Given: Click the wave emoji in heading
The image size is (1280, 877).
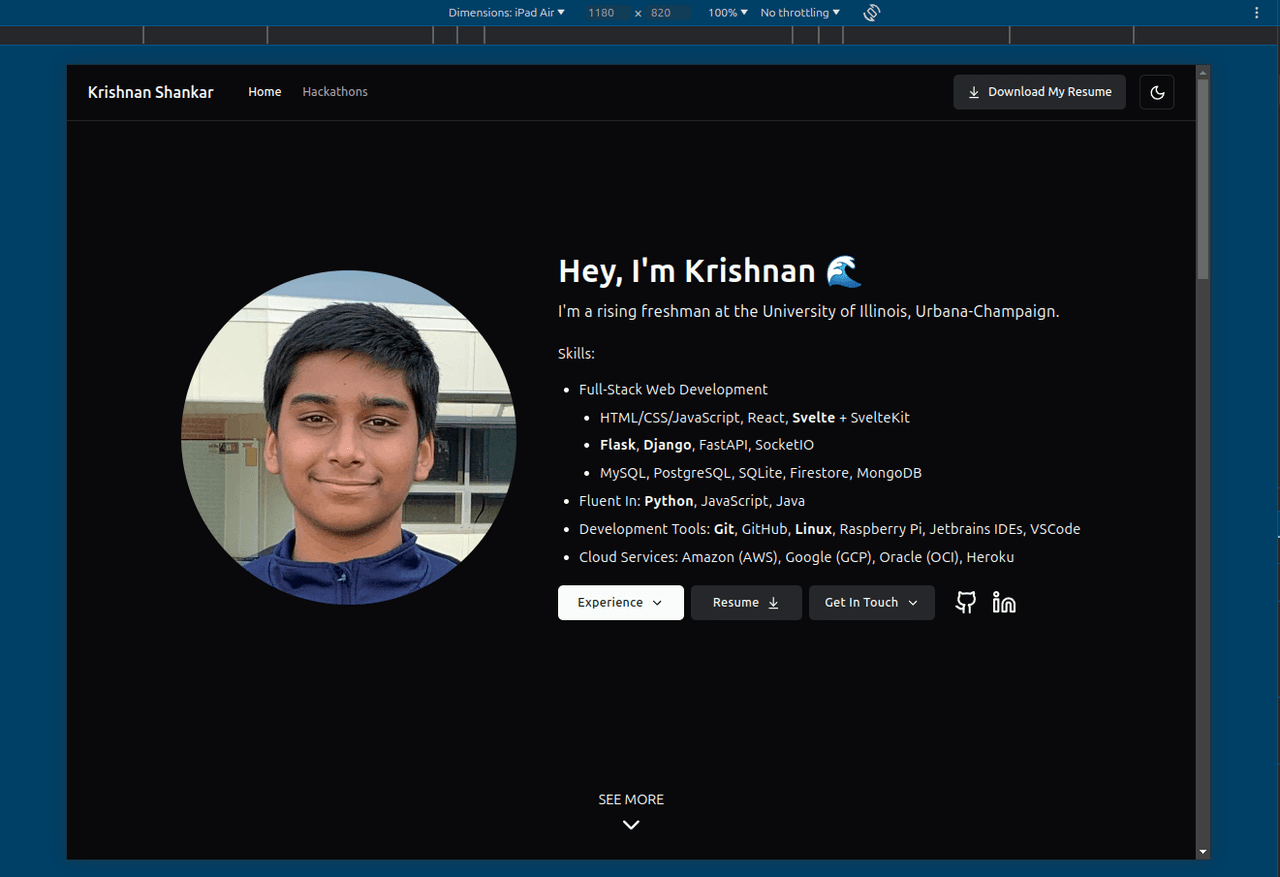Looking at the screenshot, I should [x=844, y=271].
